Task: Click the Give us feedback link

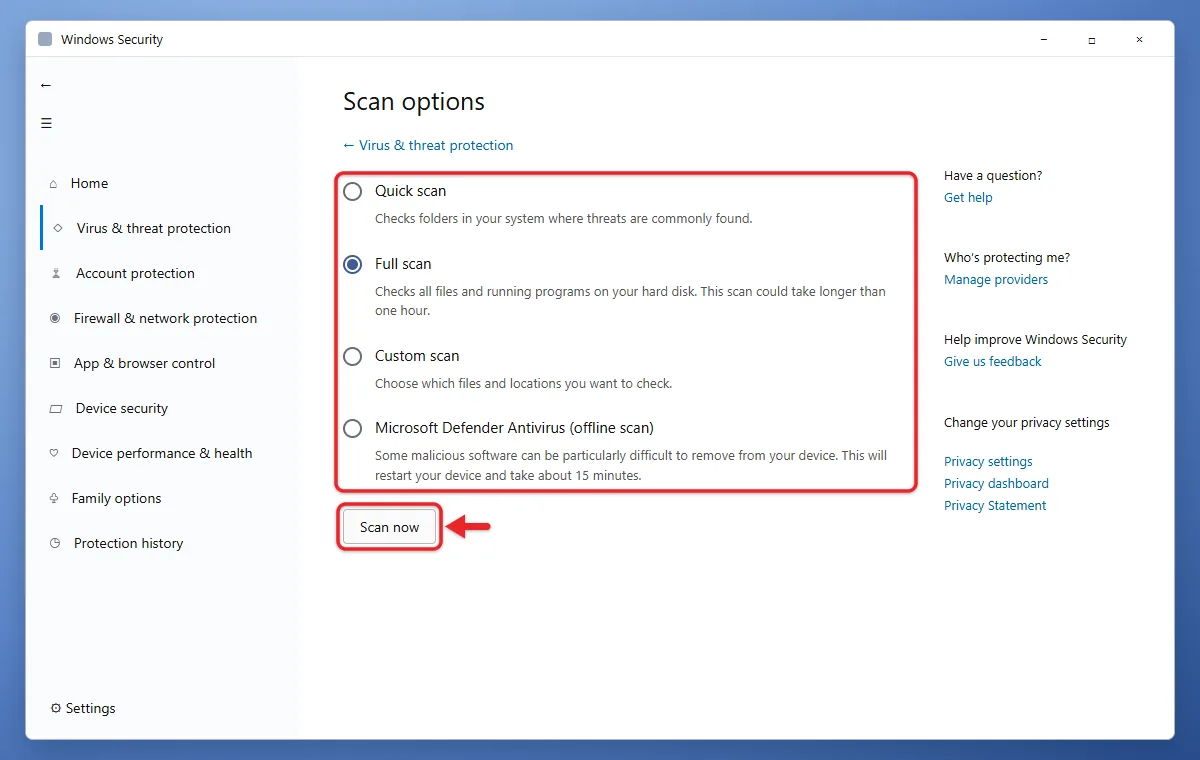Action: tap(993, 361)
